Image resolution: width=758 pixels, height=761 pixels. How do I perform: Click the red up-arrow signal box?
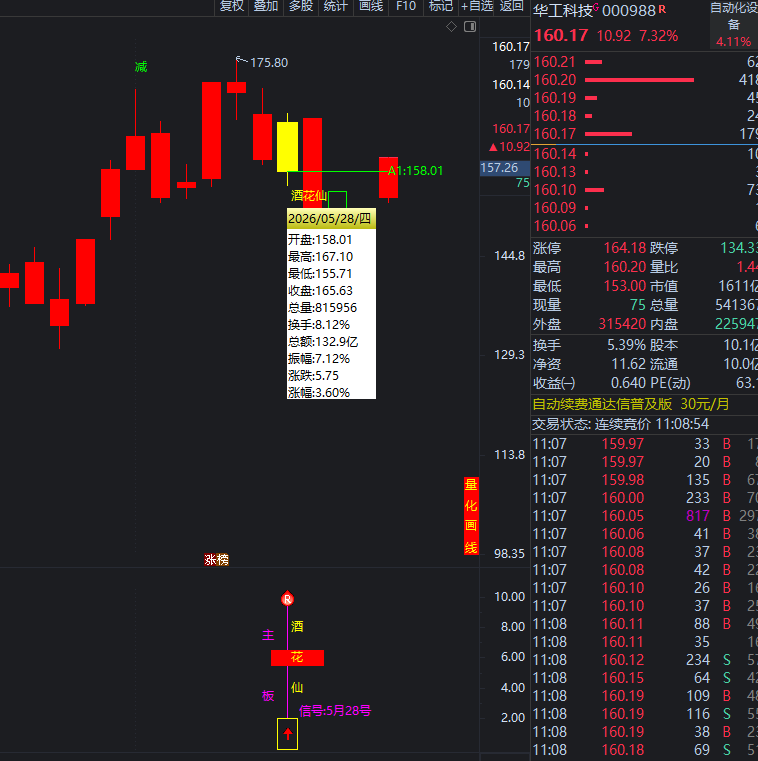click(x=287, y=733)
